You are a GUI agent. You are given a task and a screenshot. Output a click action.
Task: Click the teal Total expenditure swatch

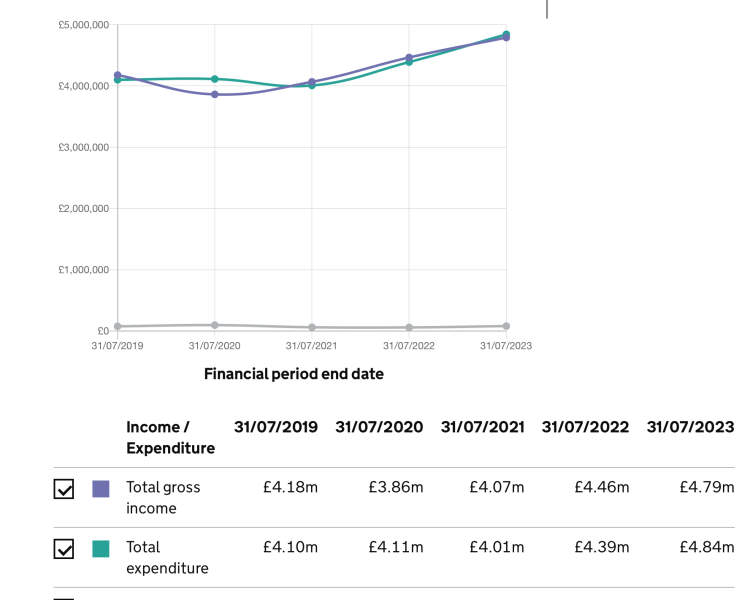point(101,549)
